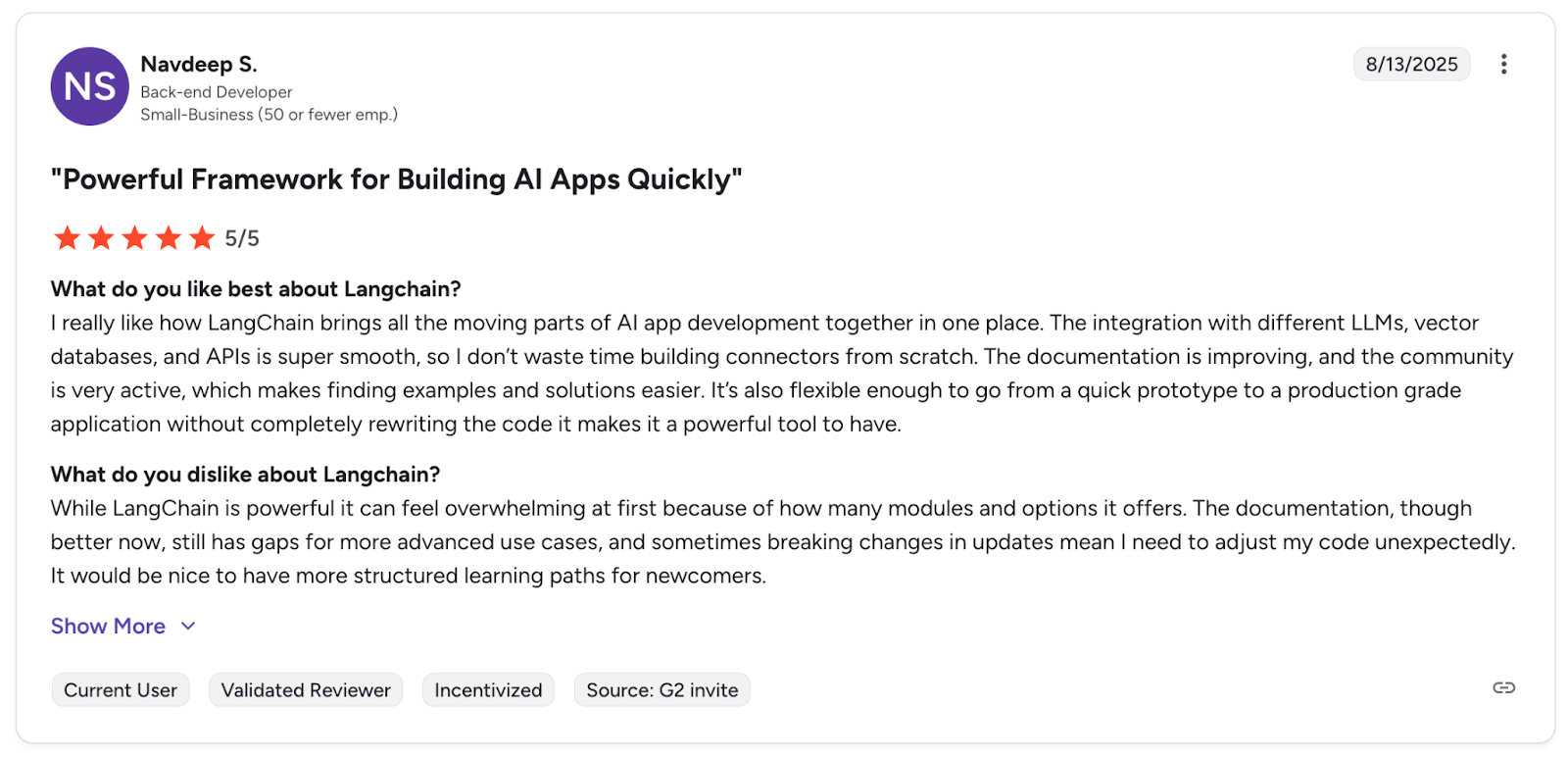Select the Validated Reviewer badge
The image size is (1568, 757).
click(x=306, y=690)
